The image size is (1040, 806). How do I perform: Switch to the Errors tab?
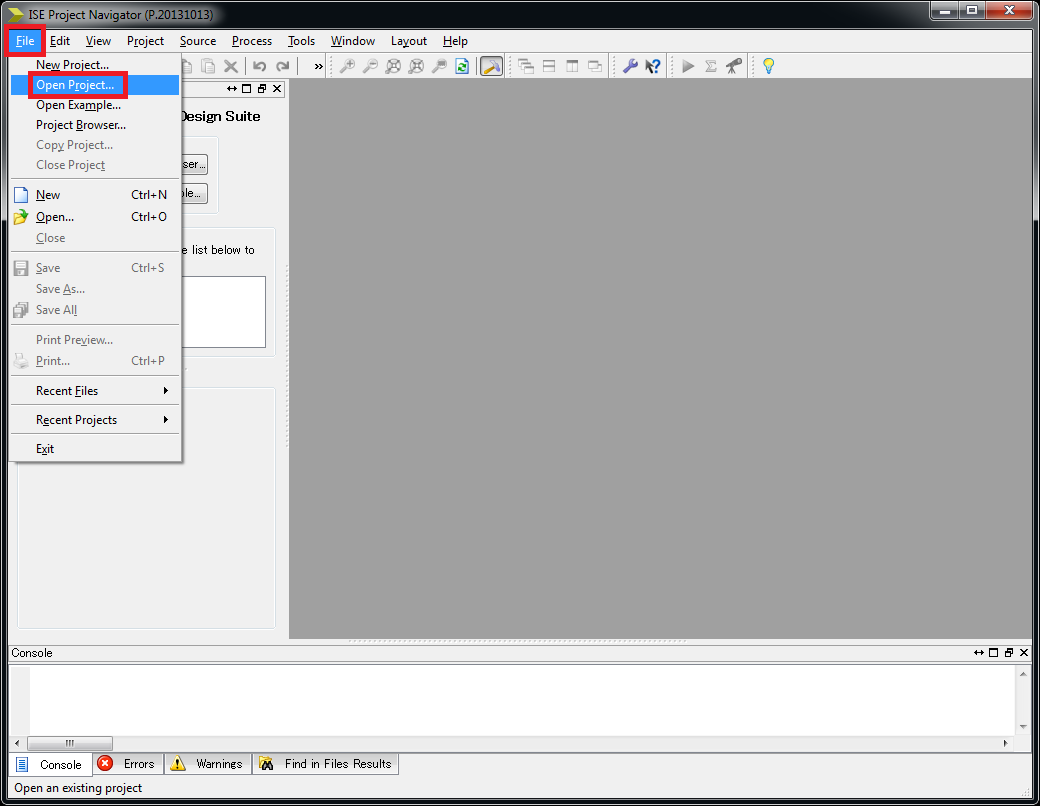(127, 764)
